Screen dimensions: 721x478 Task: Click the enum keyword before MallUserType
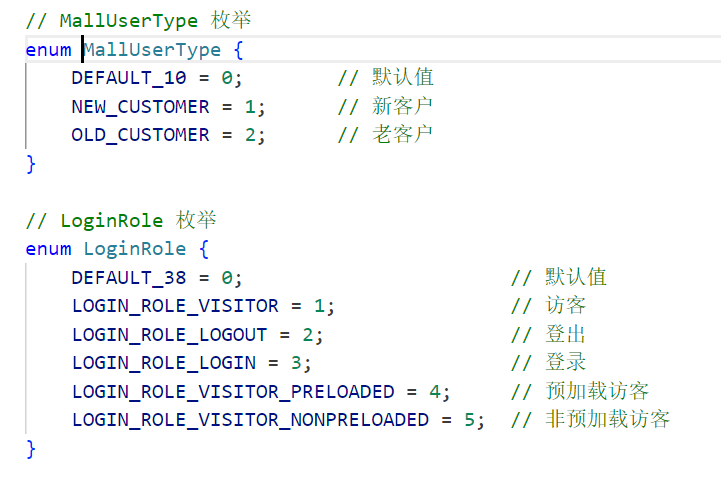[48, 50]
